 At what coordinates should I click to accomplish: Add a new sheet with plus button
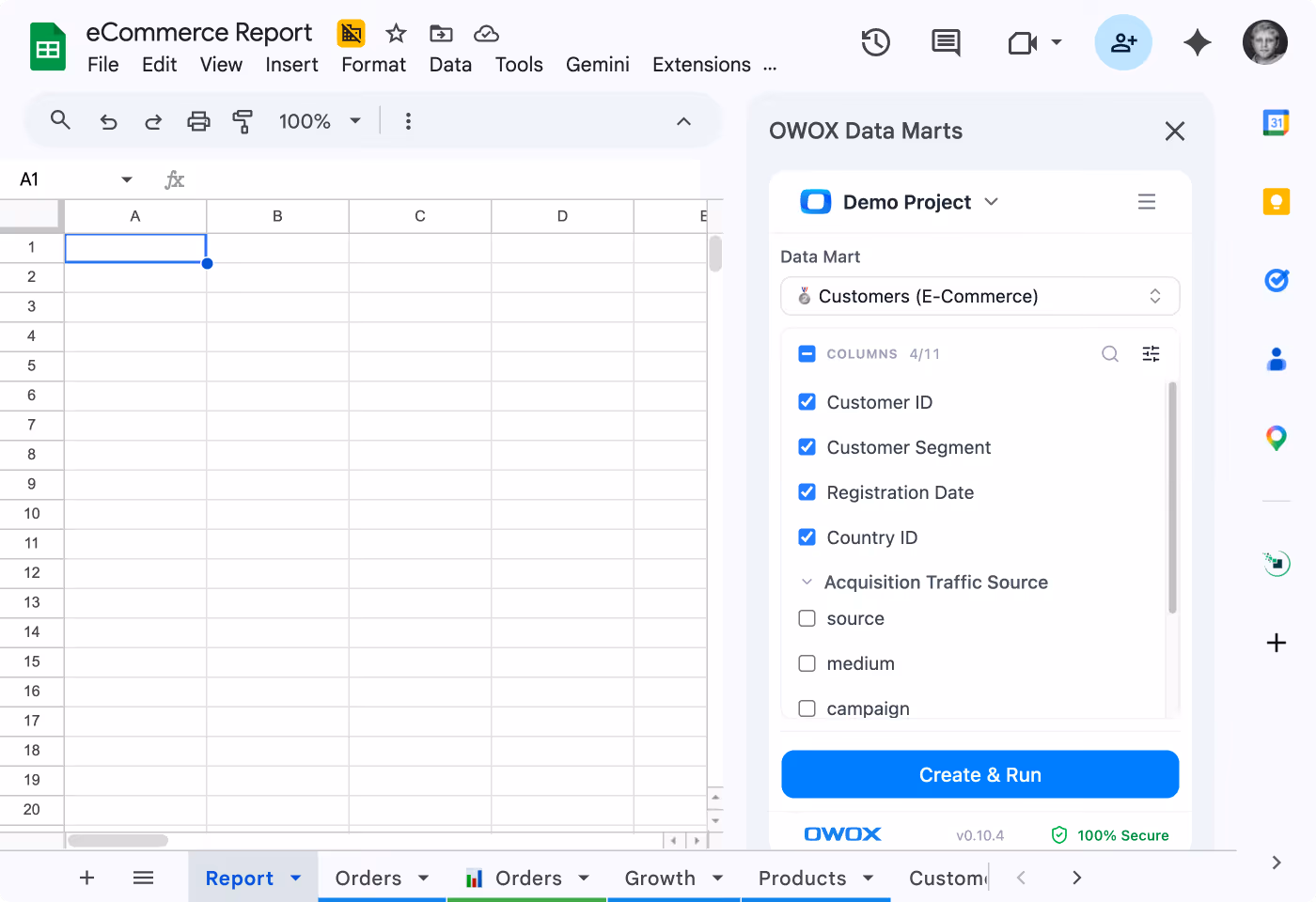(86, 878)
